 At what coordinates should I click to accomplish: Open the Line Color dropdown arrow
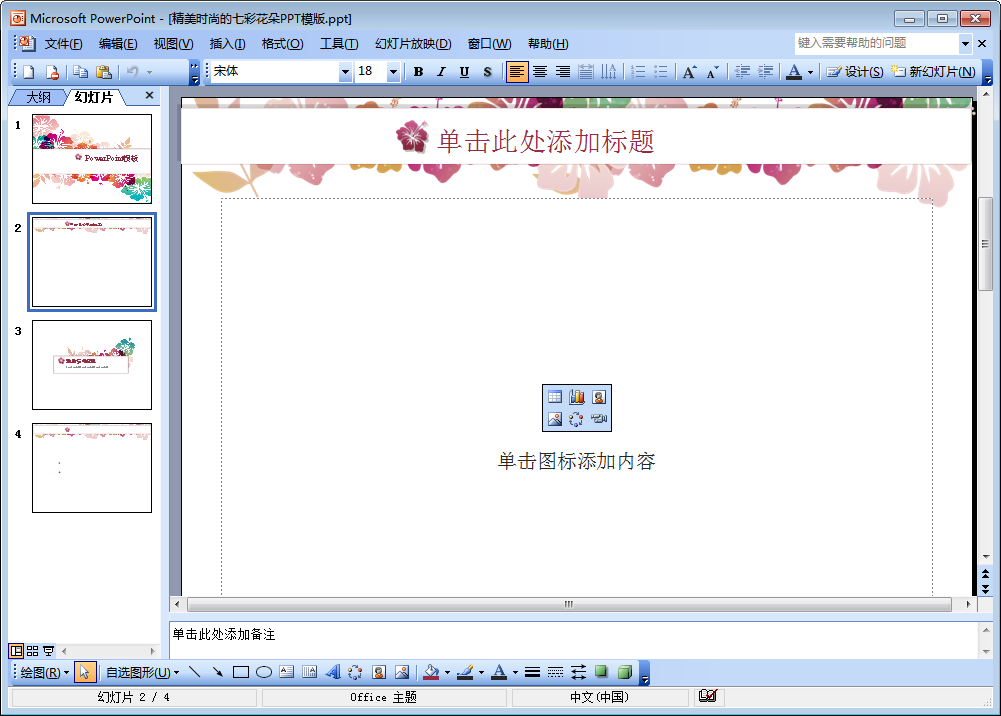tap(481, 673)
